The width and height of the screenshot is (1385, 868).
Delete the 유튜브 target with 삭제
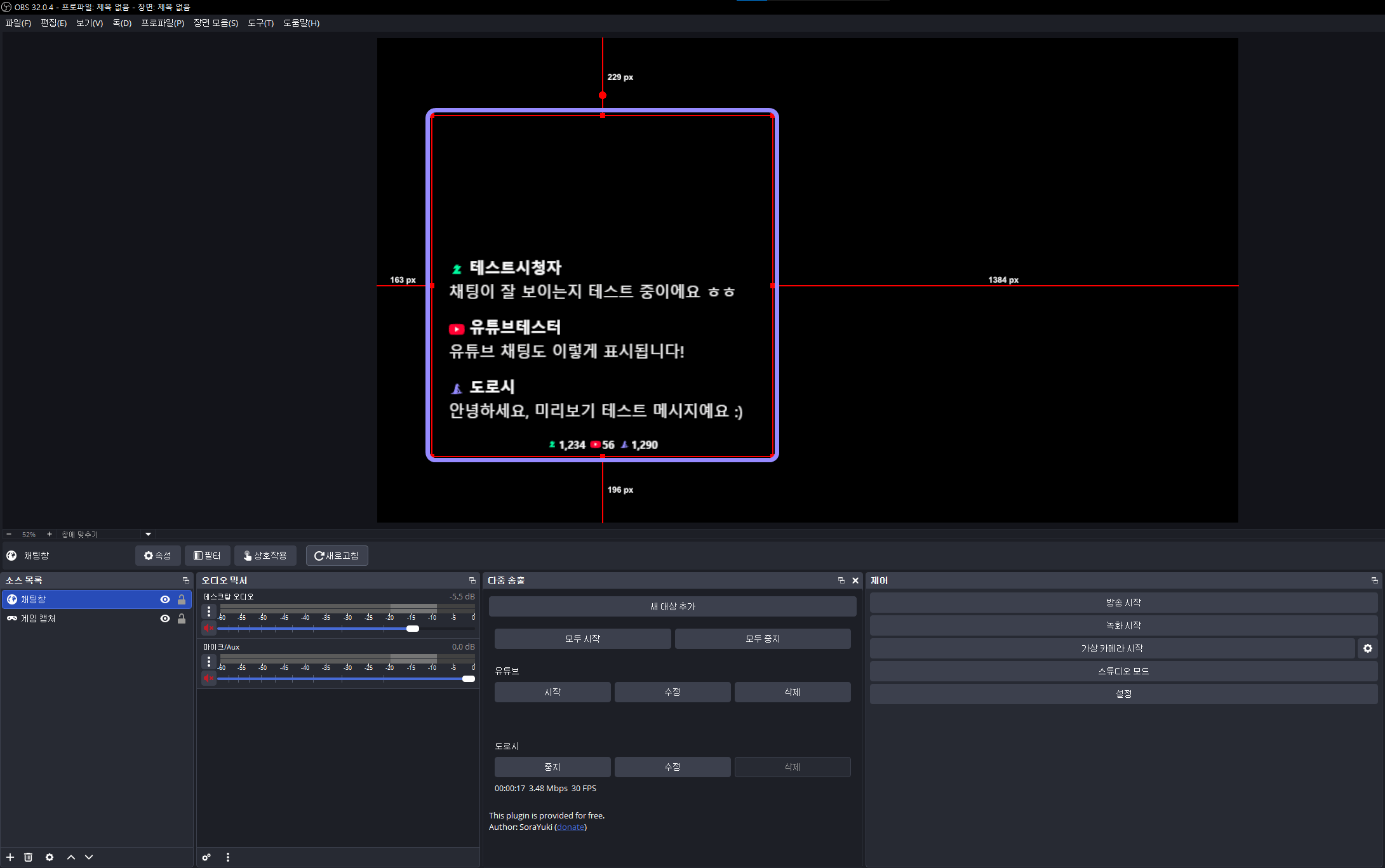[793, 692]
